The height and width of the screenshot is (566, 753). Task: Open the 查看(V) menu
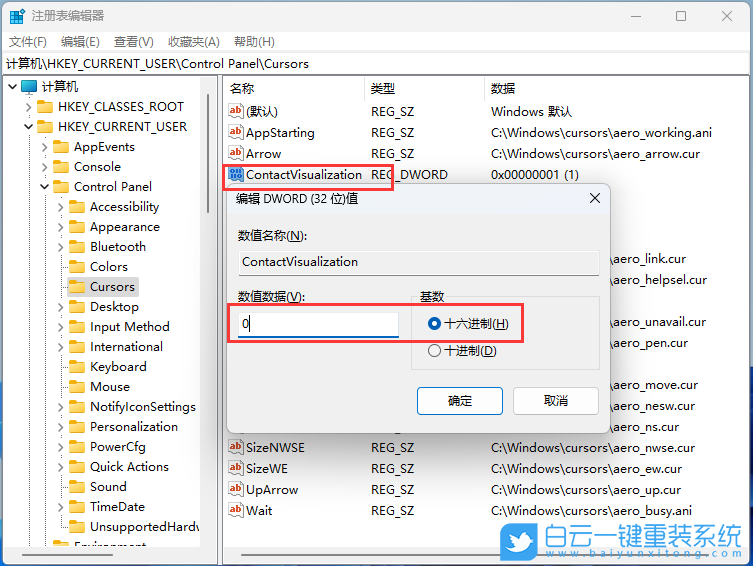tap(134, 42)
